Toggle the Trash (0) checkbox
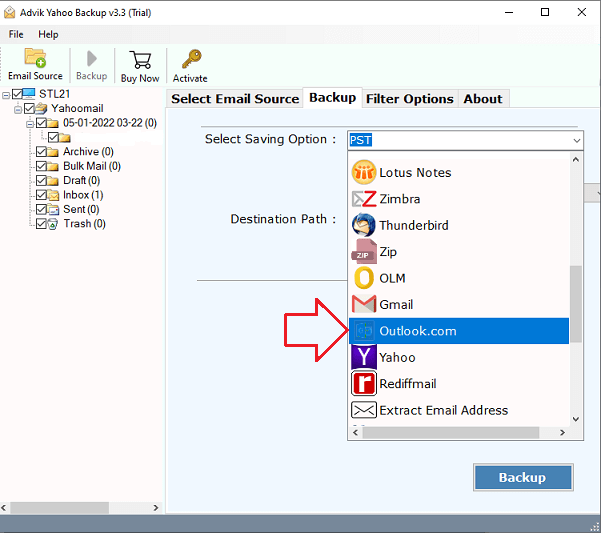601x533 pixels. (x=41, y=224)
